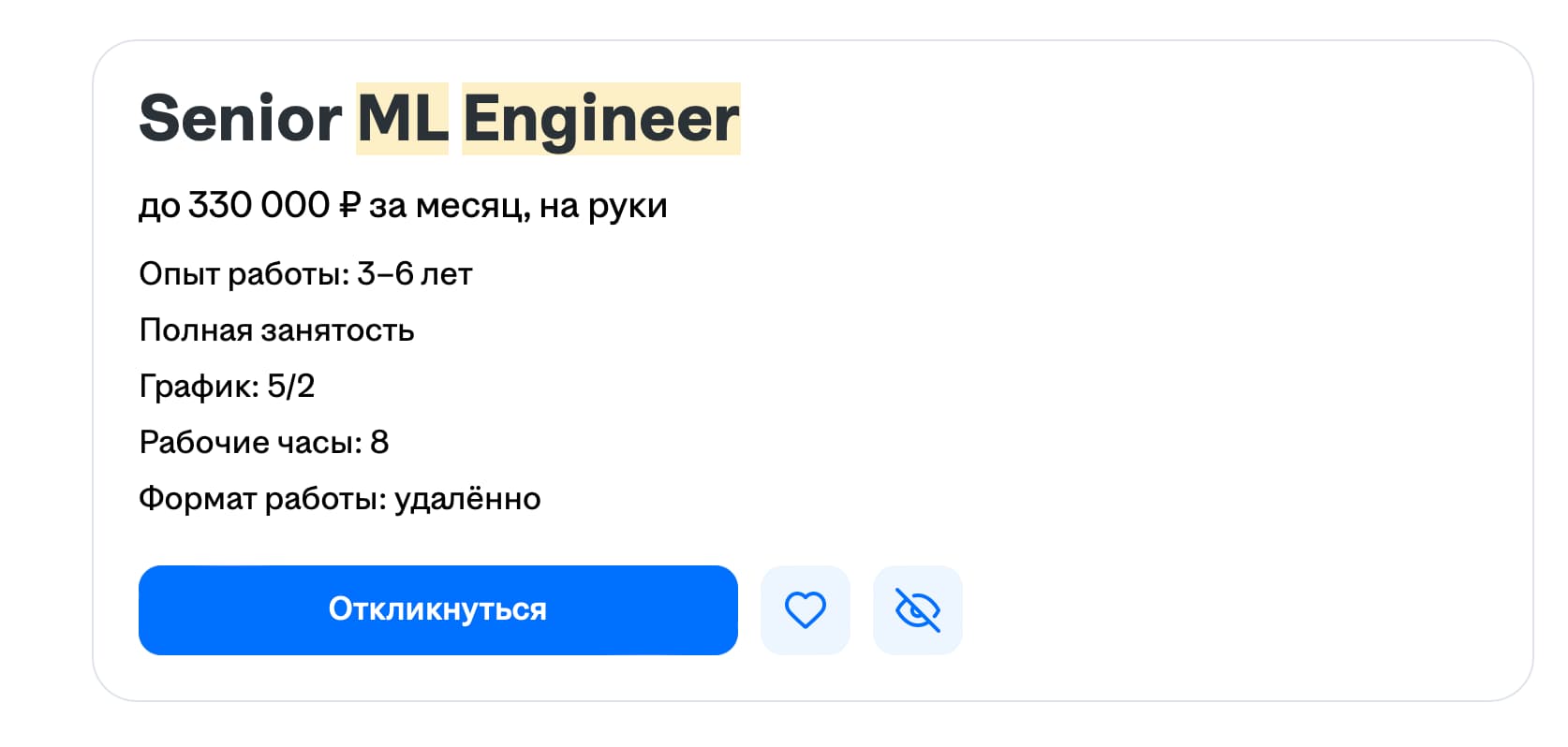The height and width of the screenshot is (747, 1568).
Task: Add vacancy to favorites with heart icon
Action: coord(805,610)
